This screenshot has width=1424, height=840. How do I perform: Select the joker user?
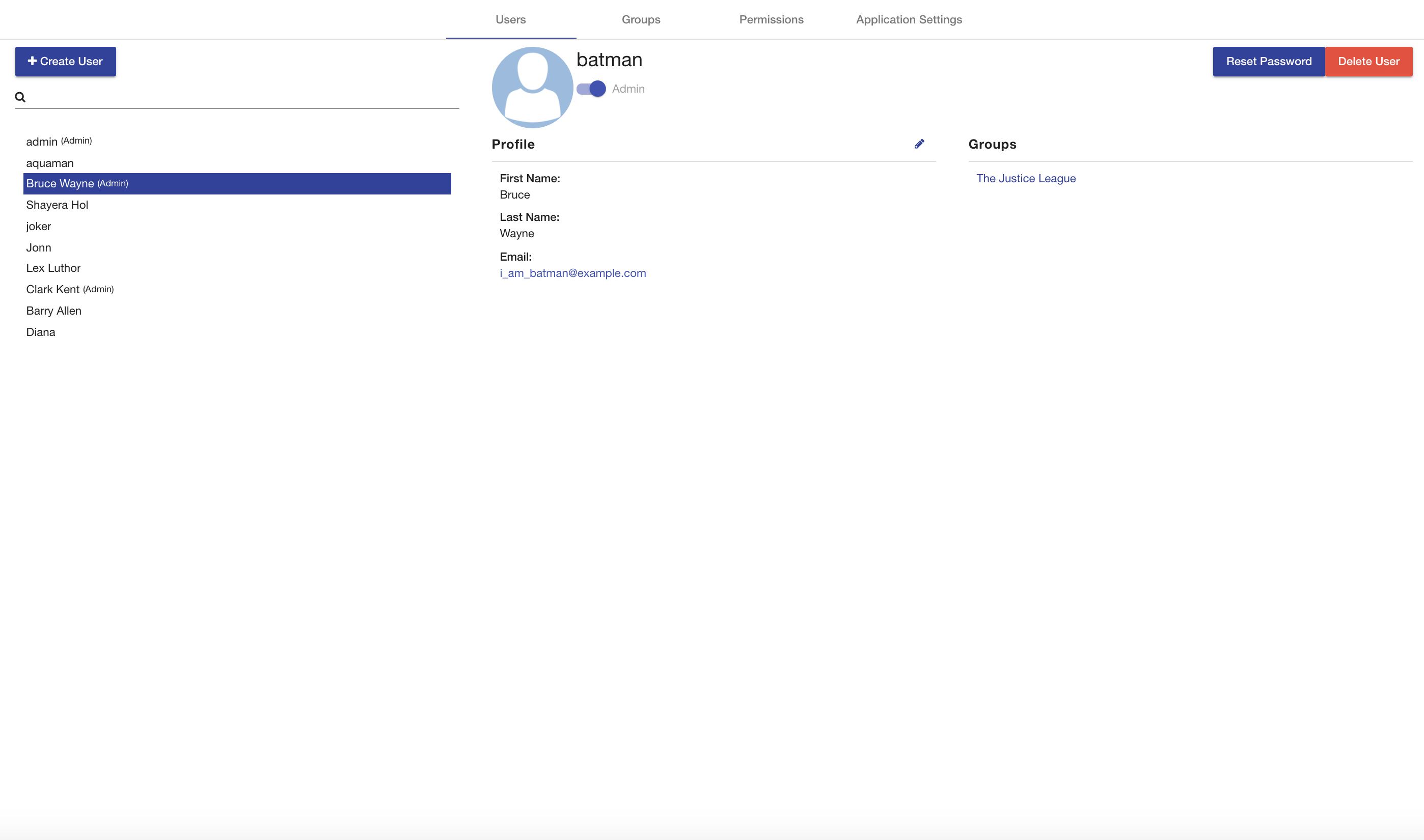tap(38, 226)
